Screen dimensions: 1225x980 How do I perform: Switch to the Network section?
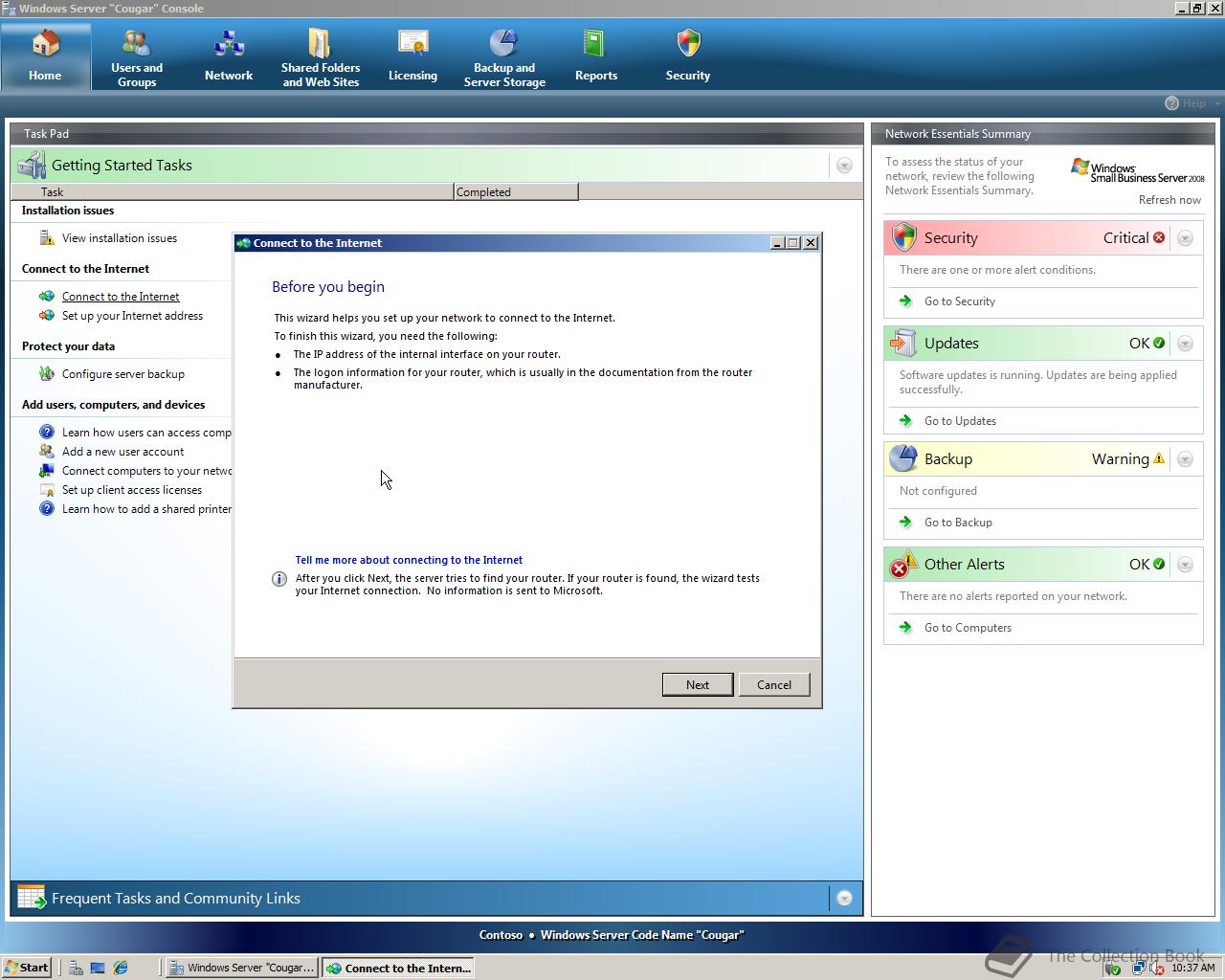pyautogui.click(x=229, y=56)
